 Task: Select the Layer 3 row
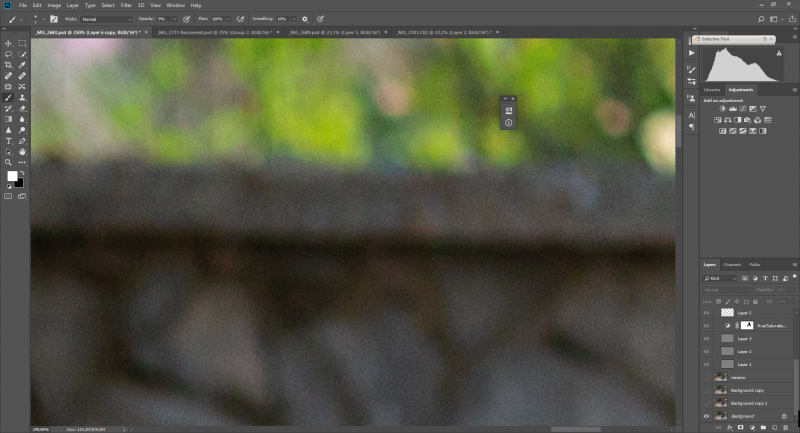[748, 339]
